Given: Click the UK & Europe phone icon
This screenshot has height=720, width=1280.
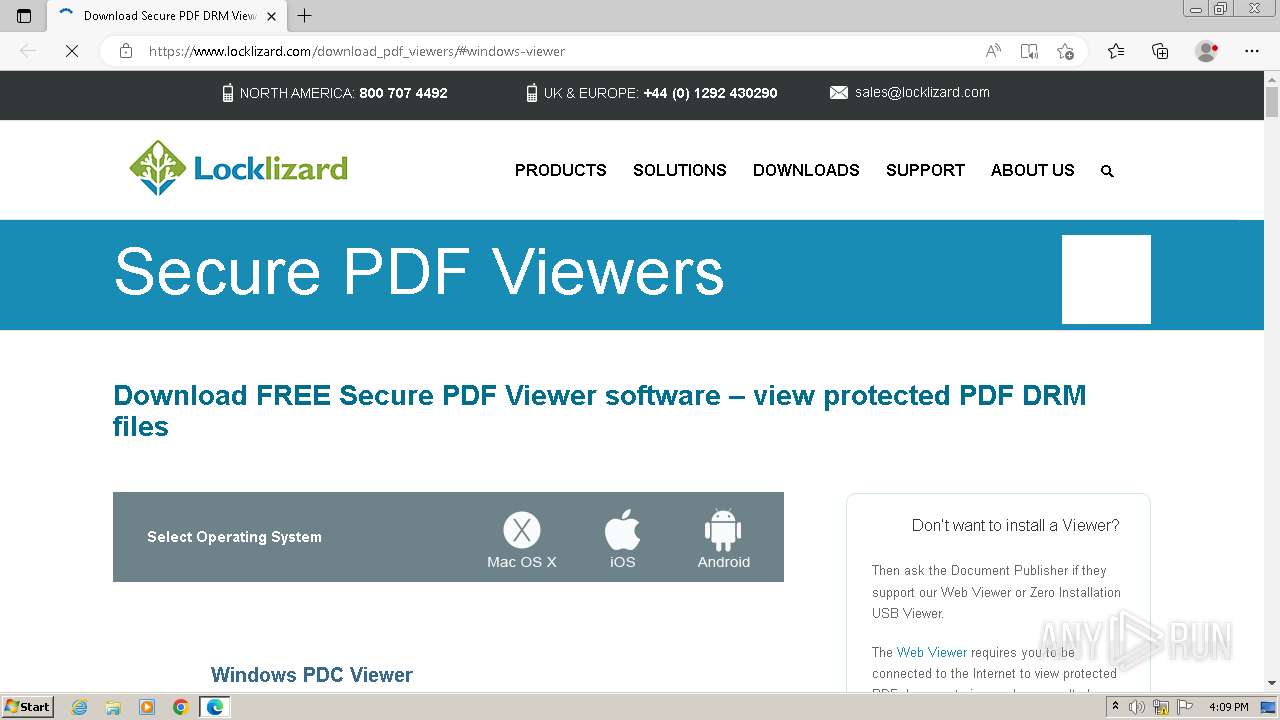Looking at the screenshot, I should point(532,93).
